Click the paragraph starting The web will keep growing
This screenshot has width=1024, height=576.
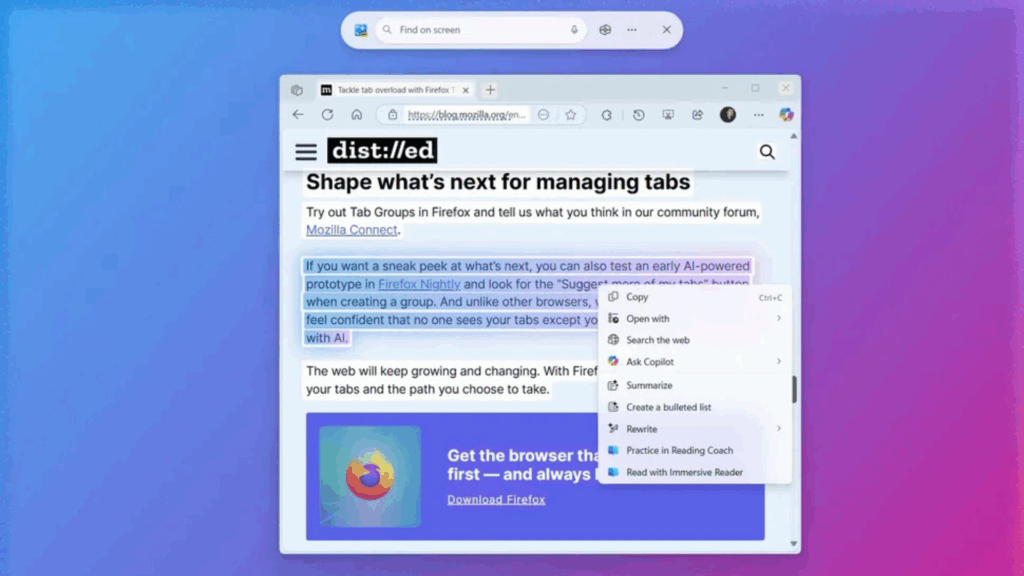[x=451, y=380]
